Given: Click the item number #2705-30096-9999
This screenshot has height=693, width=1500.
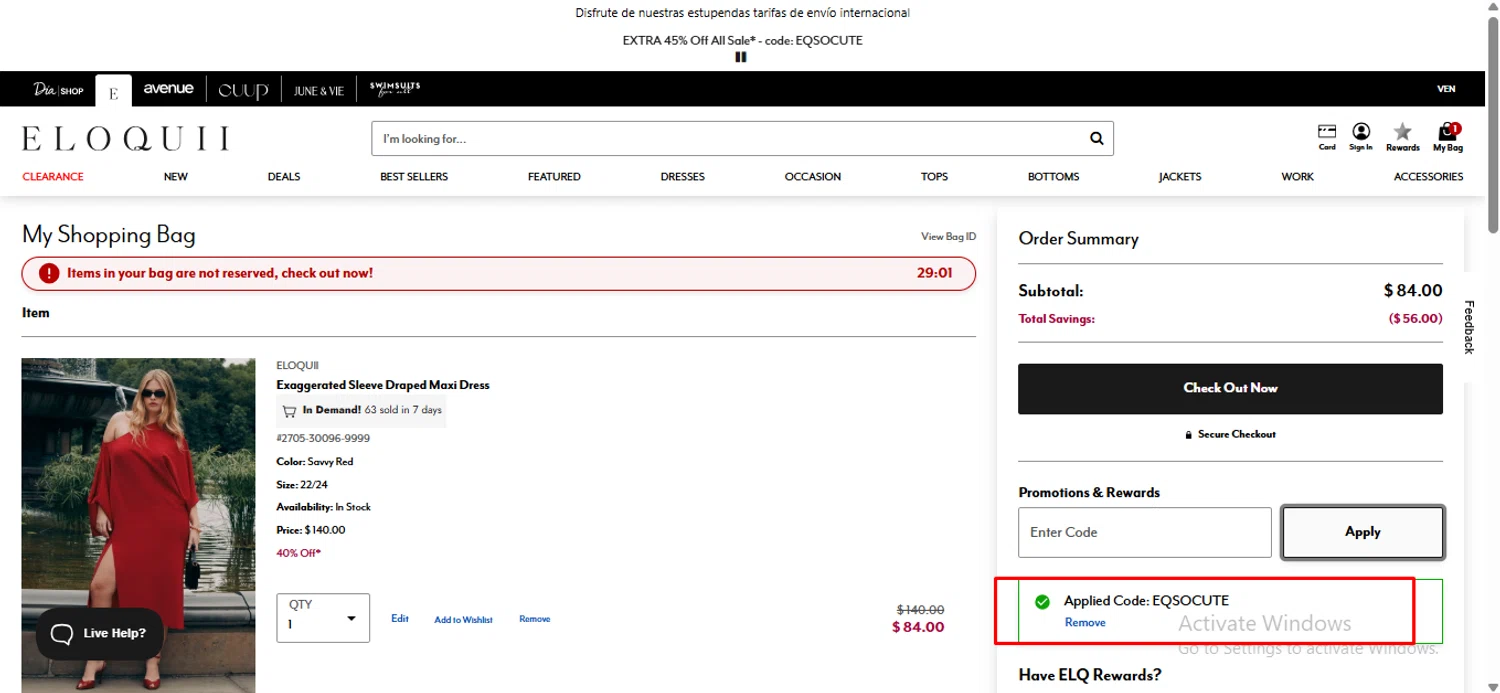Looking at the screenshot, I should pos(323,438).
